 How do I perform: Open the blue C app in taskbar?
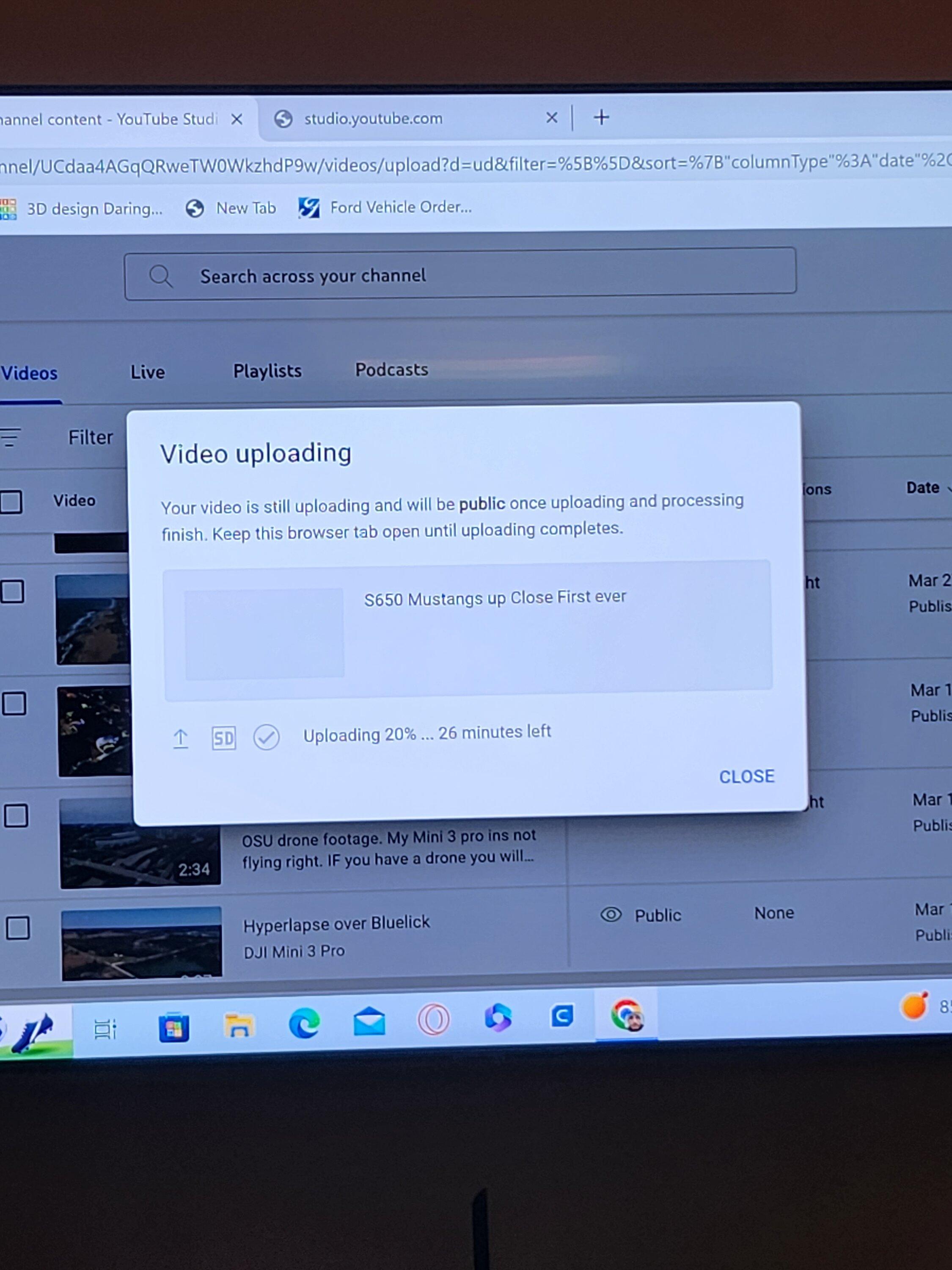click(x=562, y=1016)
